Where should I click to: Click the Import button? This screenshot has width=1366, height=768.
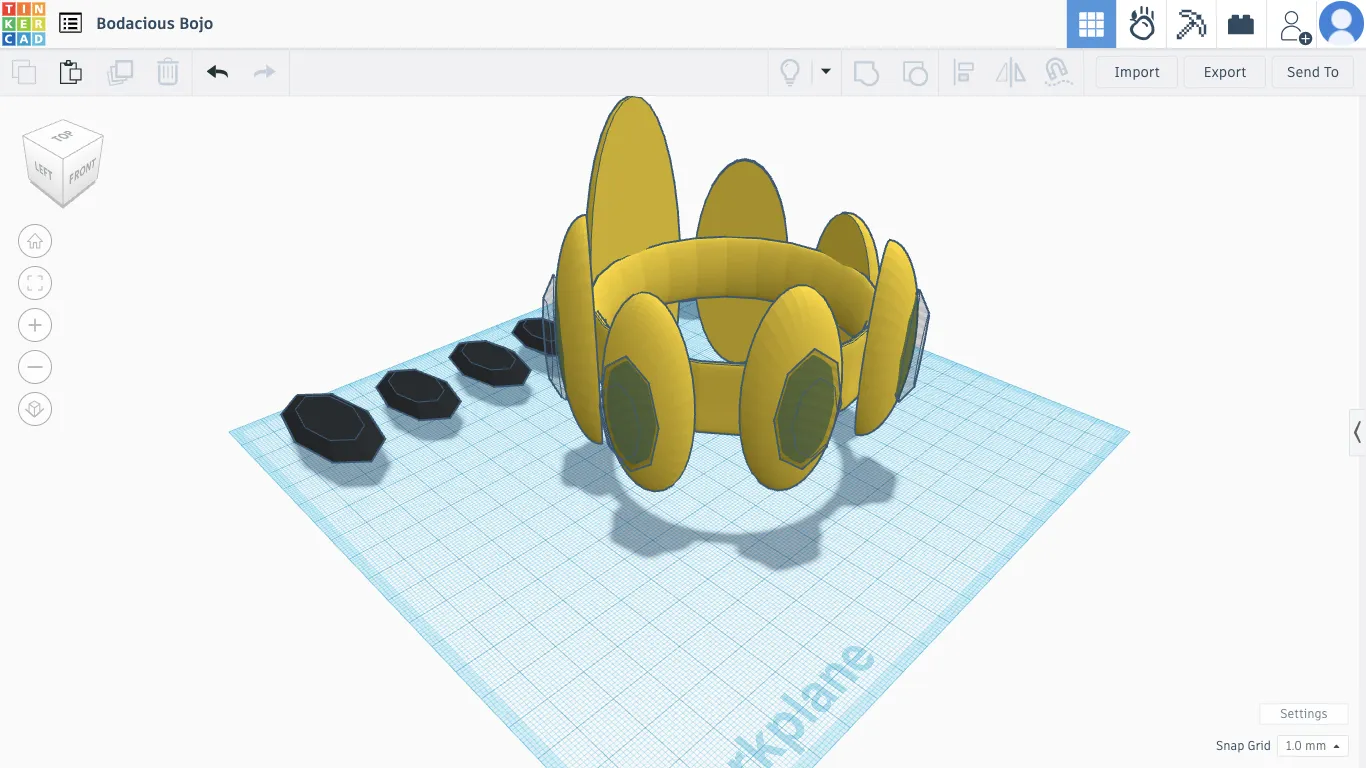pyautogui.click(x=1137, y=72)
